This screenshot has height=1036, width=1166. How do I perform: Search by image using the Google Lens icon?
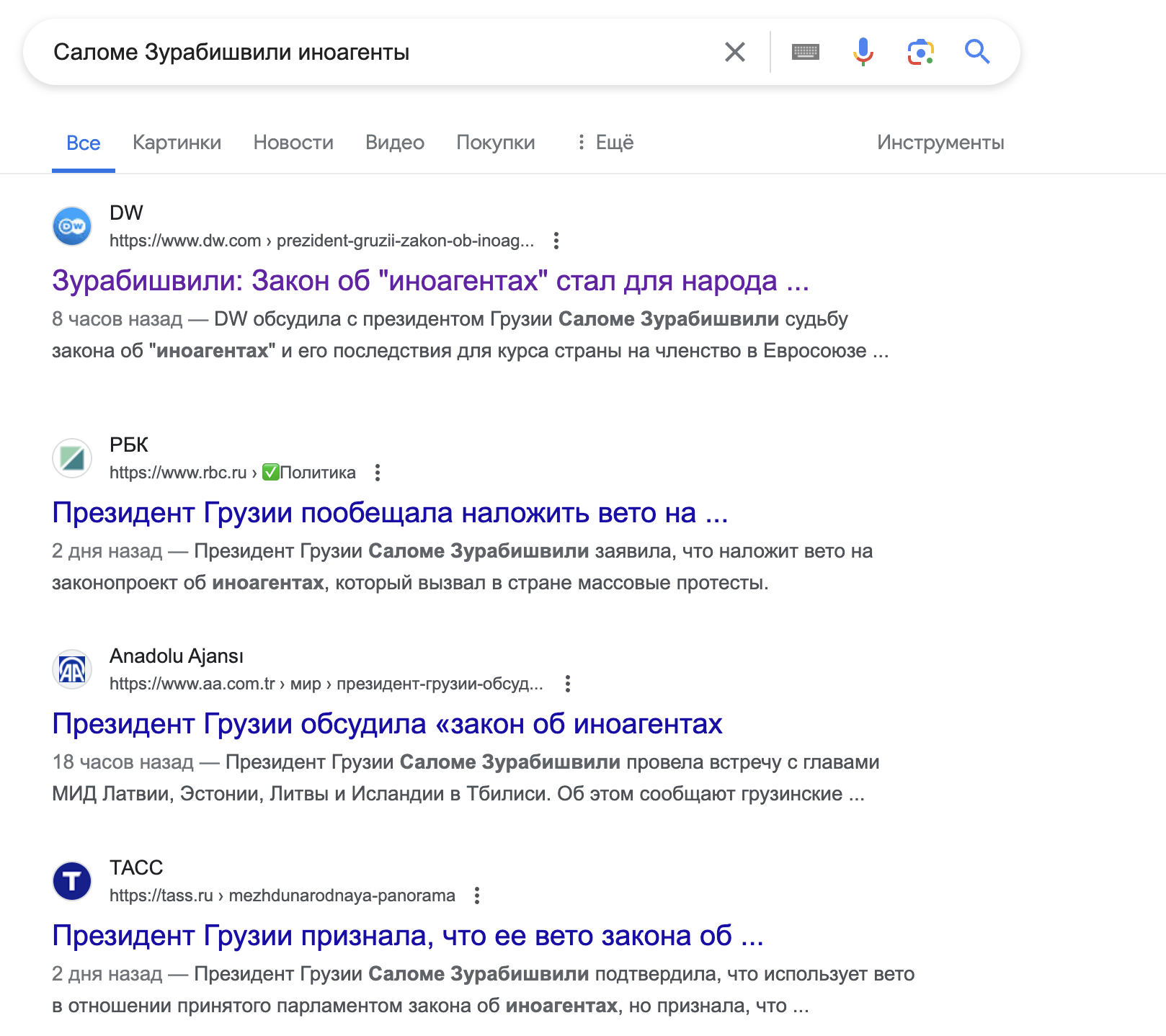point(920,51)
